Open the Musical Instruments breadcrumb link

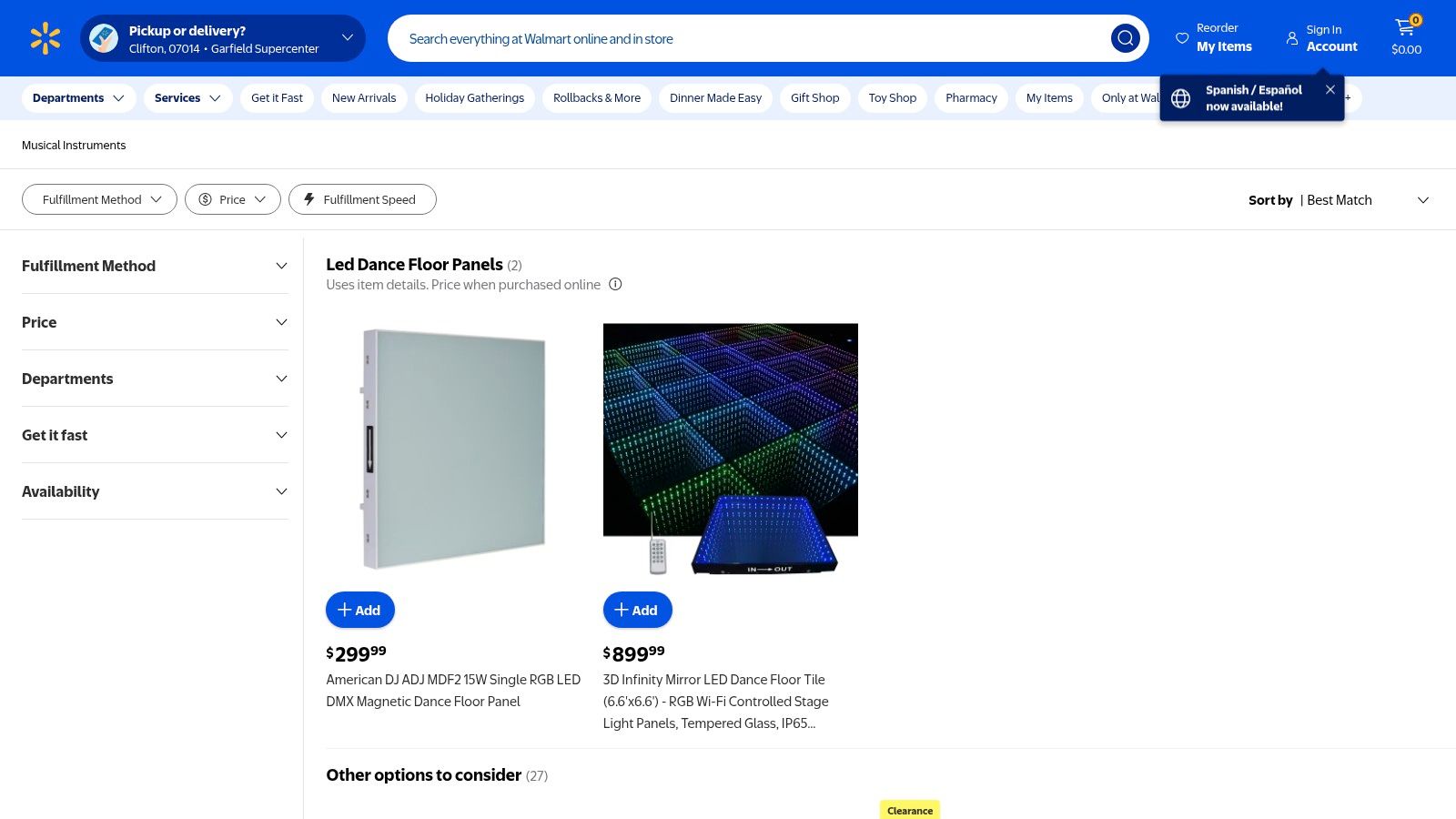[x=74, y=145]
